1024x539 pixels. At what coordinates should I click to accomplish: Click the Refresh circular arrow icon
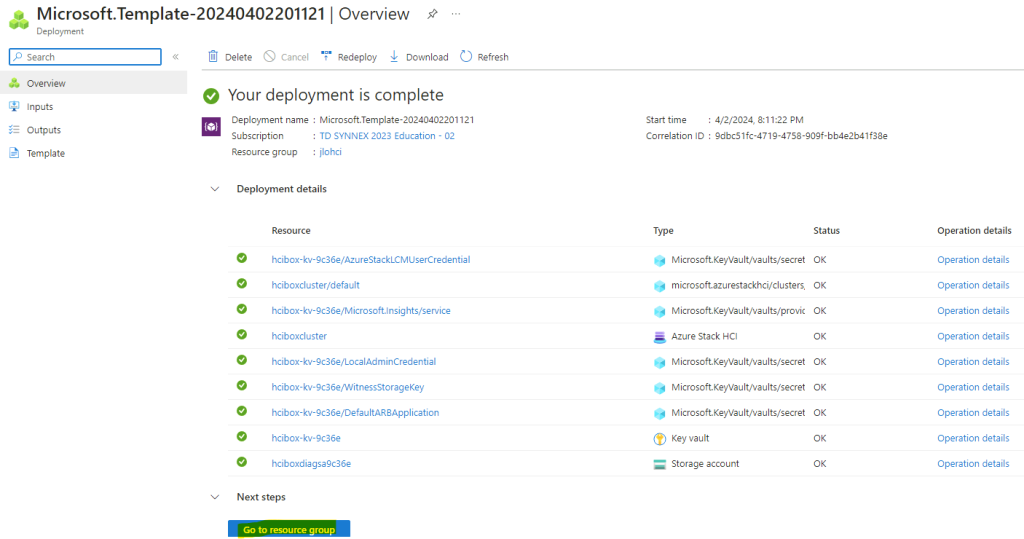pyautogui.click(x=466, y=56)
